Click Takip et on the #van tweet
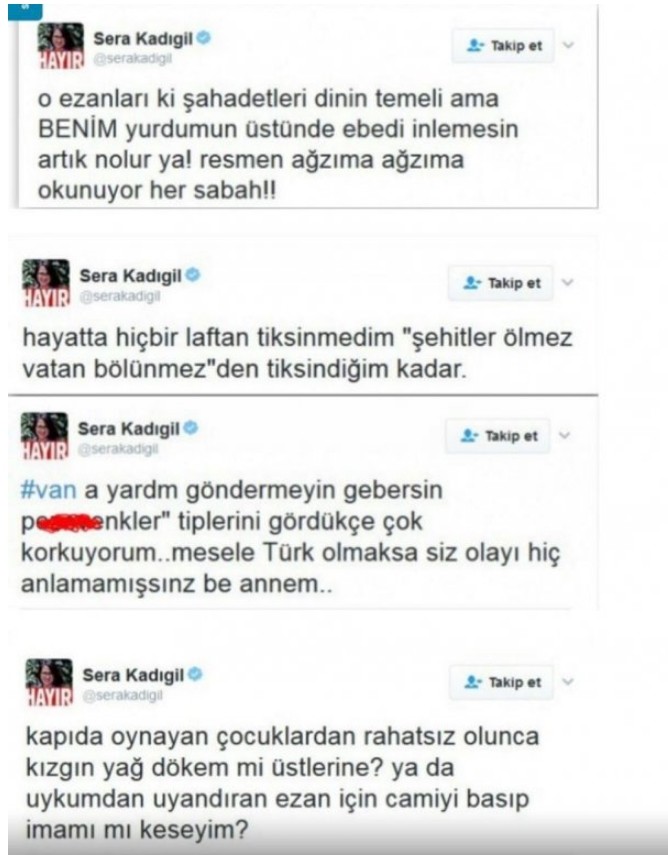668x855 pixels. [x=498, y=436]
